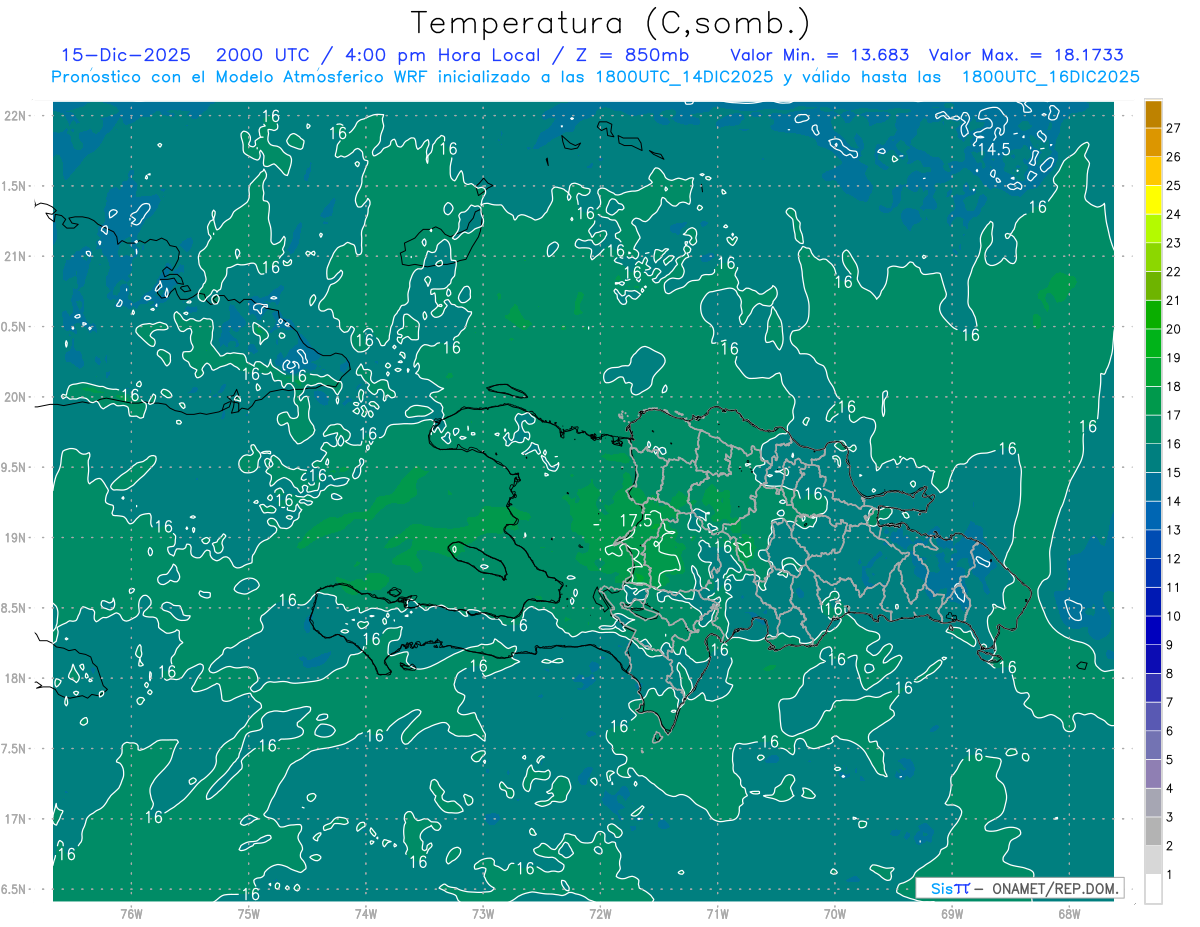
Task: Click the "17N" latitude axis label
Action: [17, 819]
